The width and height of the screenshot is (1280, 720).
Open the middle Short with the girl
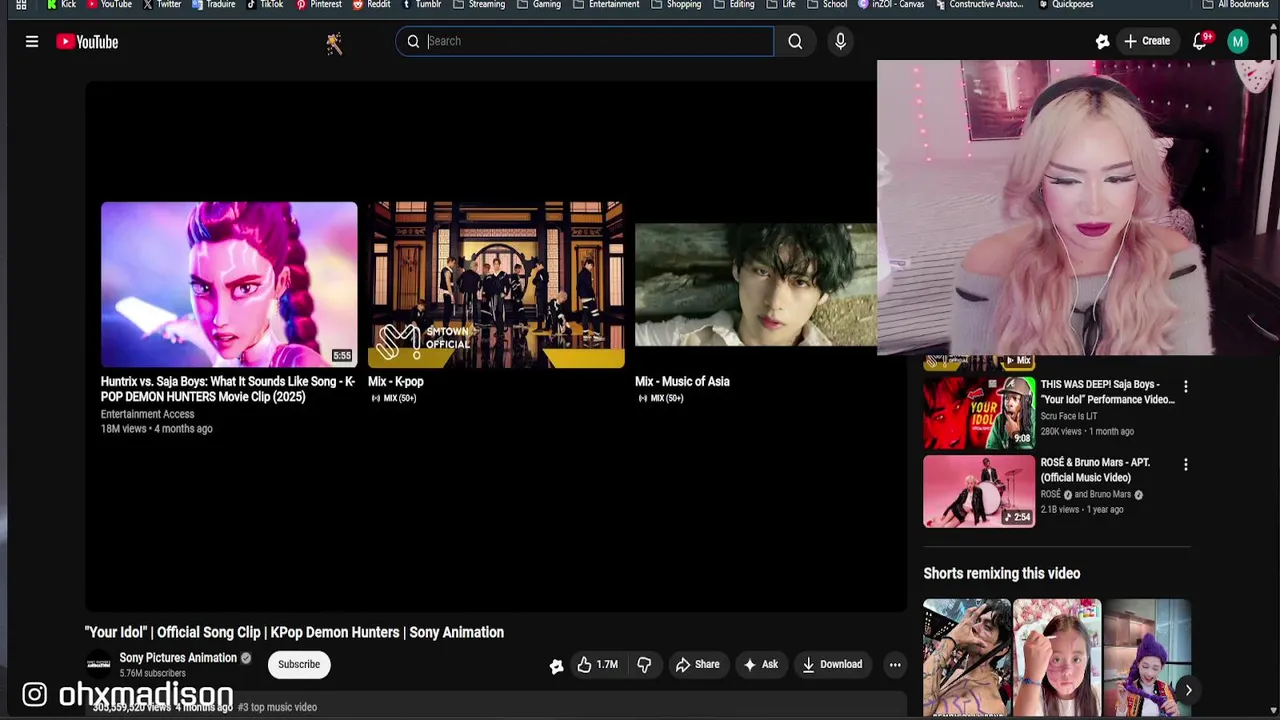(x=1057, y=657)
